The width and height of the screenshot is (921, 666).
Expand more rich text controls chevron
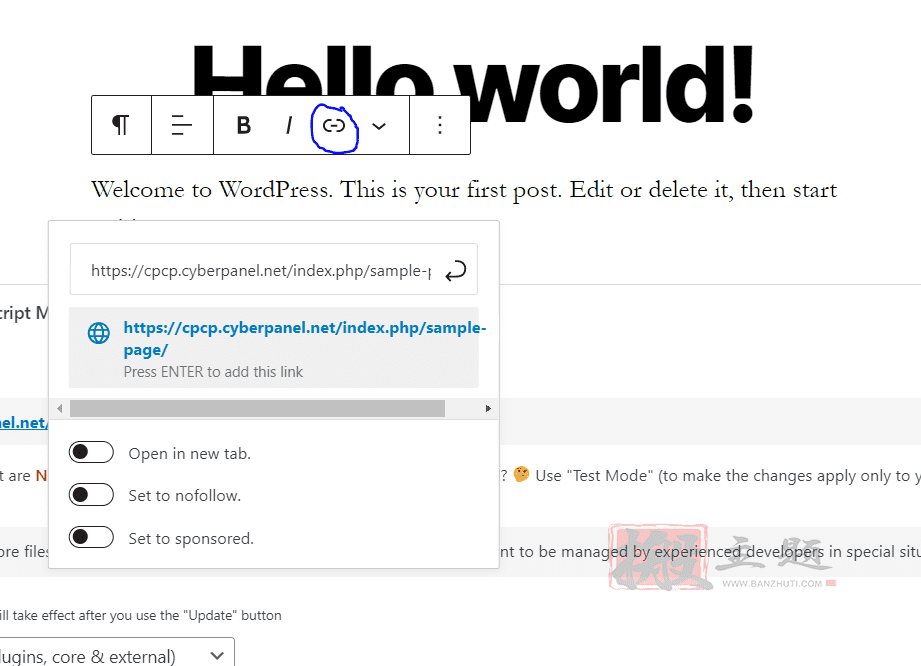coord(379,126)
